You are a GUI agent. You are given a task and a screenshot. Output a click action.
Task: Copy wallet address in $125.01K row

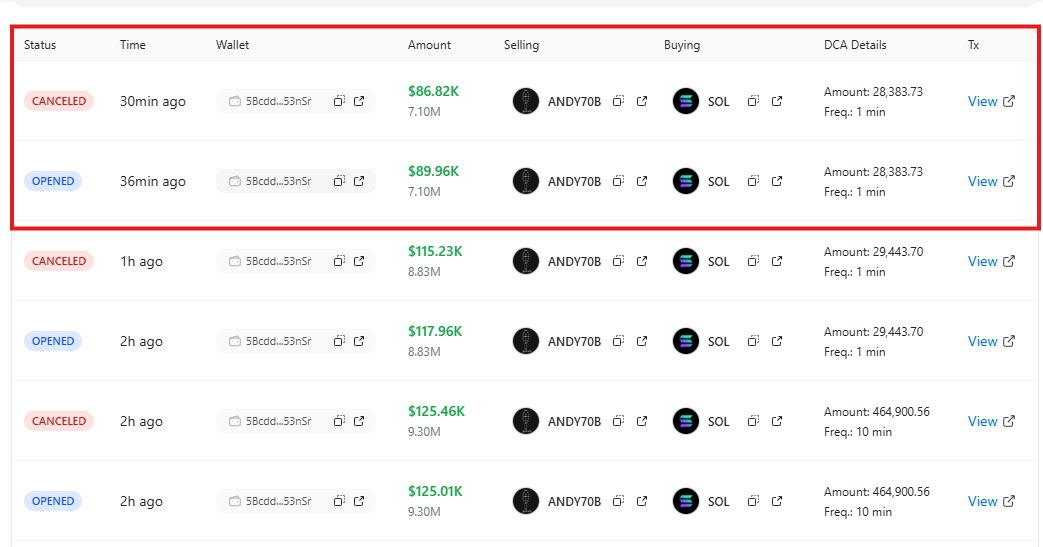coord(339,501)
